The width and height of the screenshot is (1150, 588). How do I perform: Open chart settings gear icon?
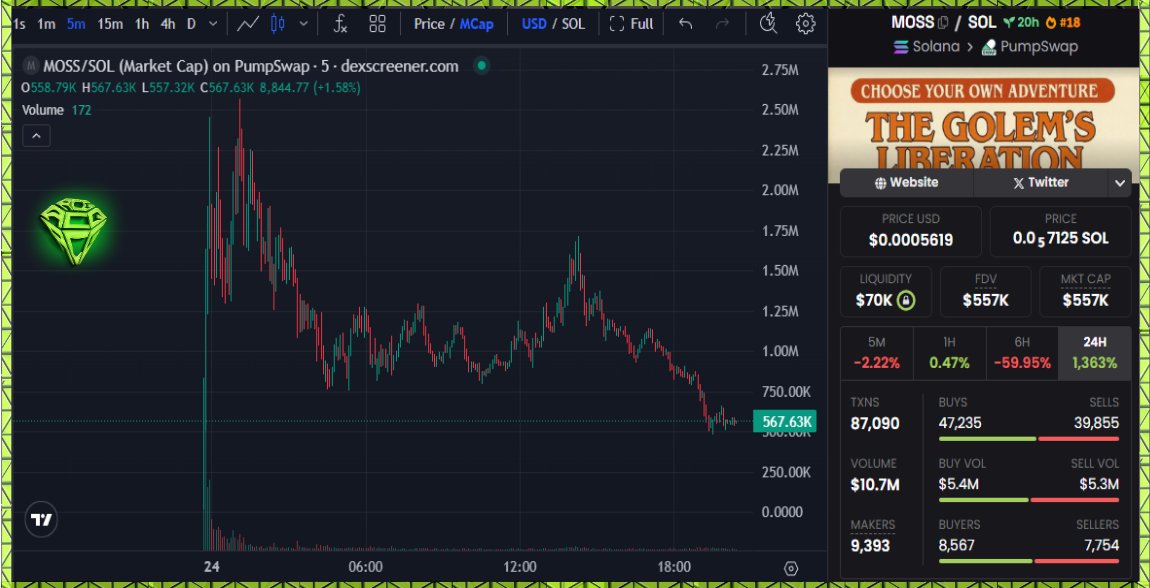(x=805, y=24)
